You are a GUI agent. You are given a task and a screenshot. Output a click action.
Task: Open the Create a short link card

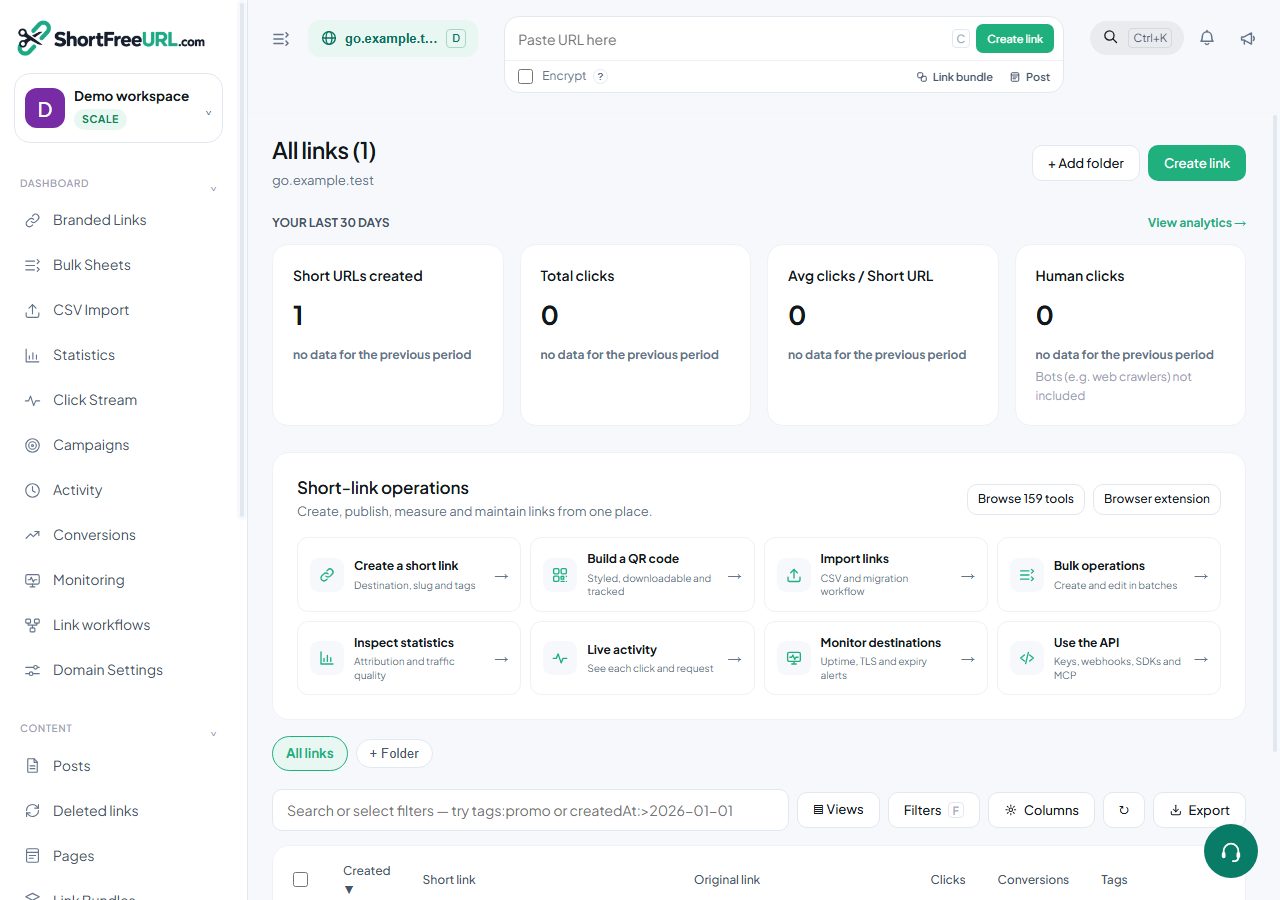[409, 575]
